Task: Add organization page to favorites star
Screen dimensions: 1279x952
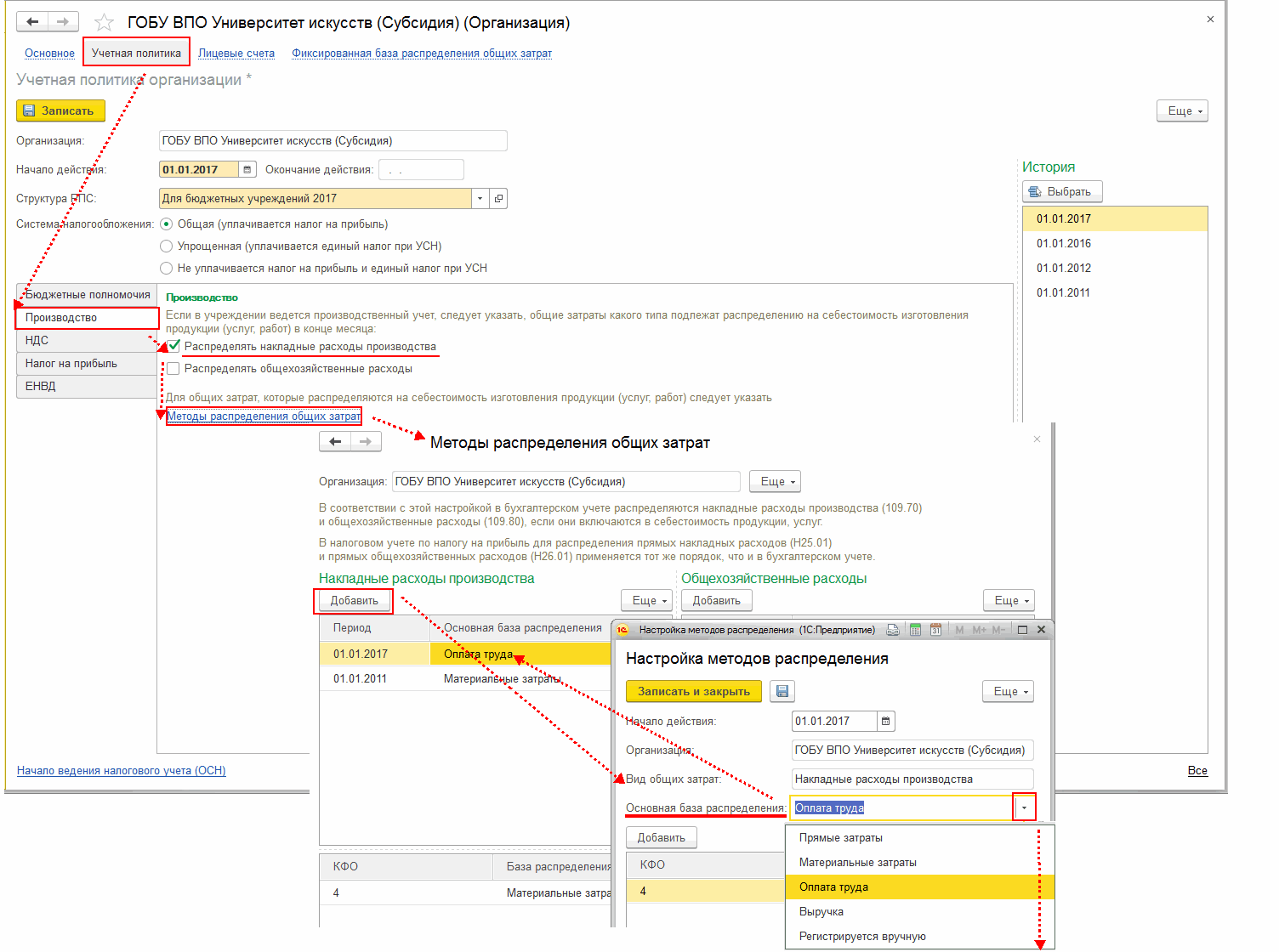Action: pos(104,23)
